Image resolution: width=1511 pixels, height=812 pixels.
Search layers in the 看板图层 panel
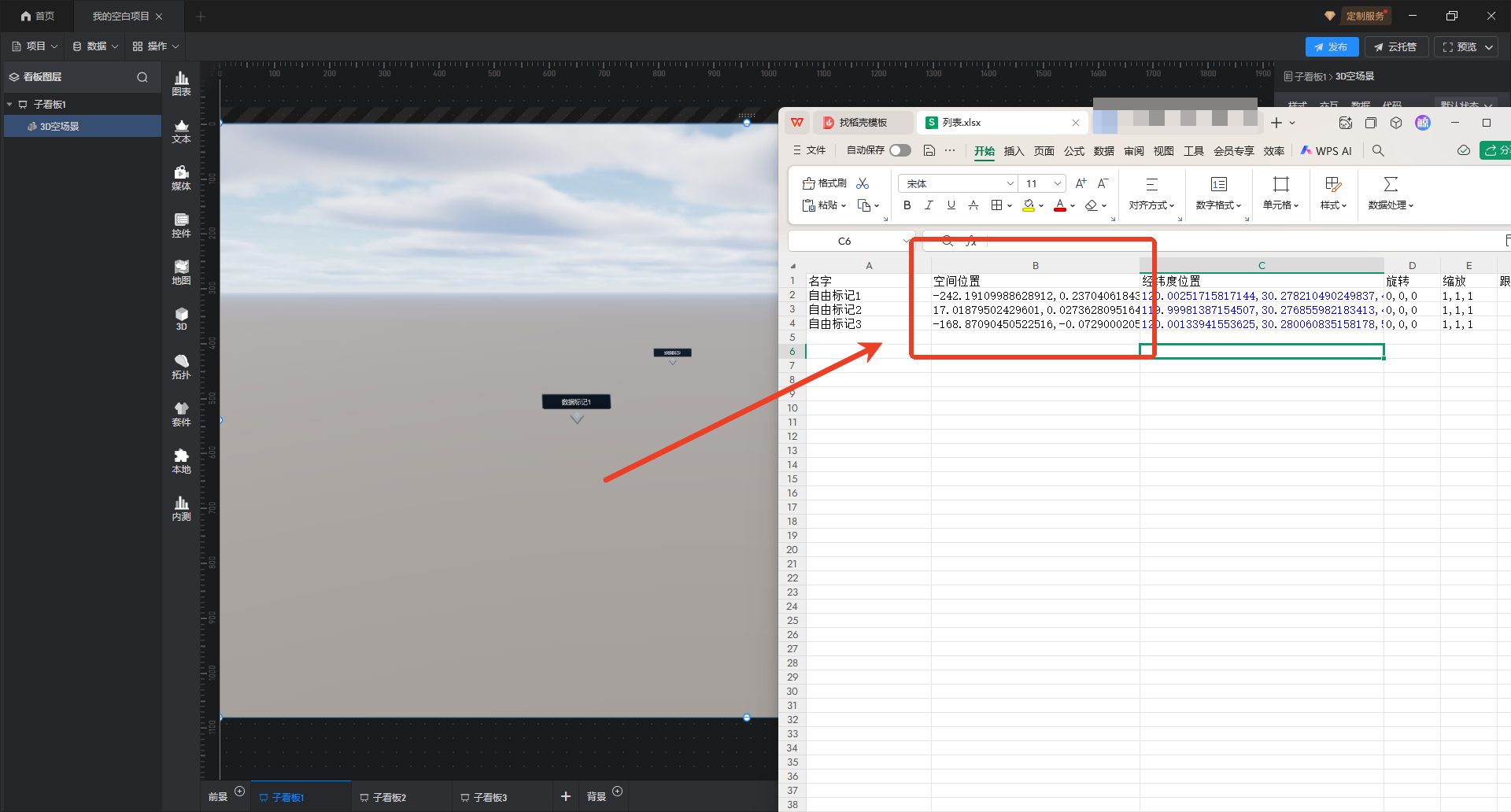(142, 77)
